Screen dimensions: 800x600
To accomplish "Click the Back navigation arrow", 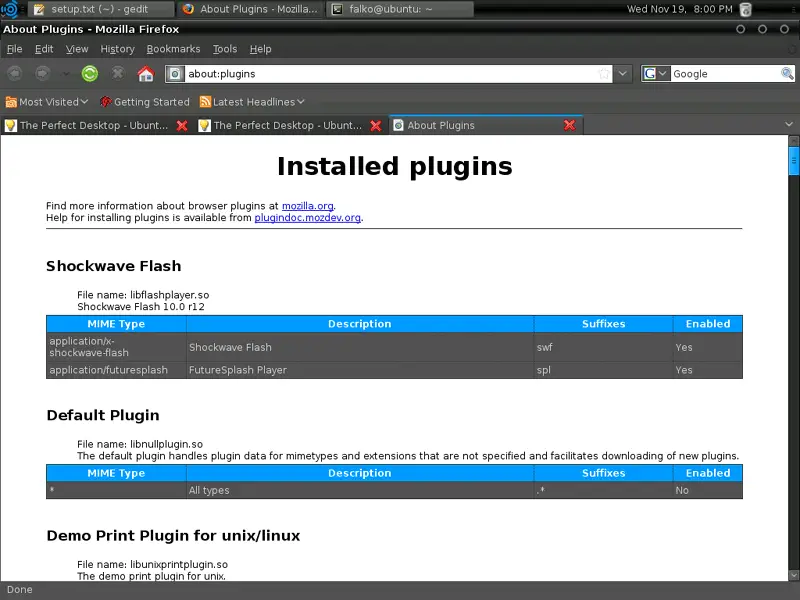I will click(15, 74).
